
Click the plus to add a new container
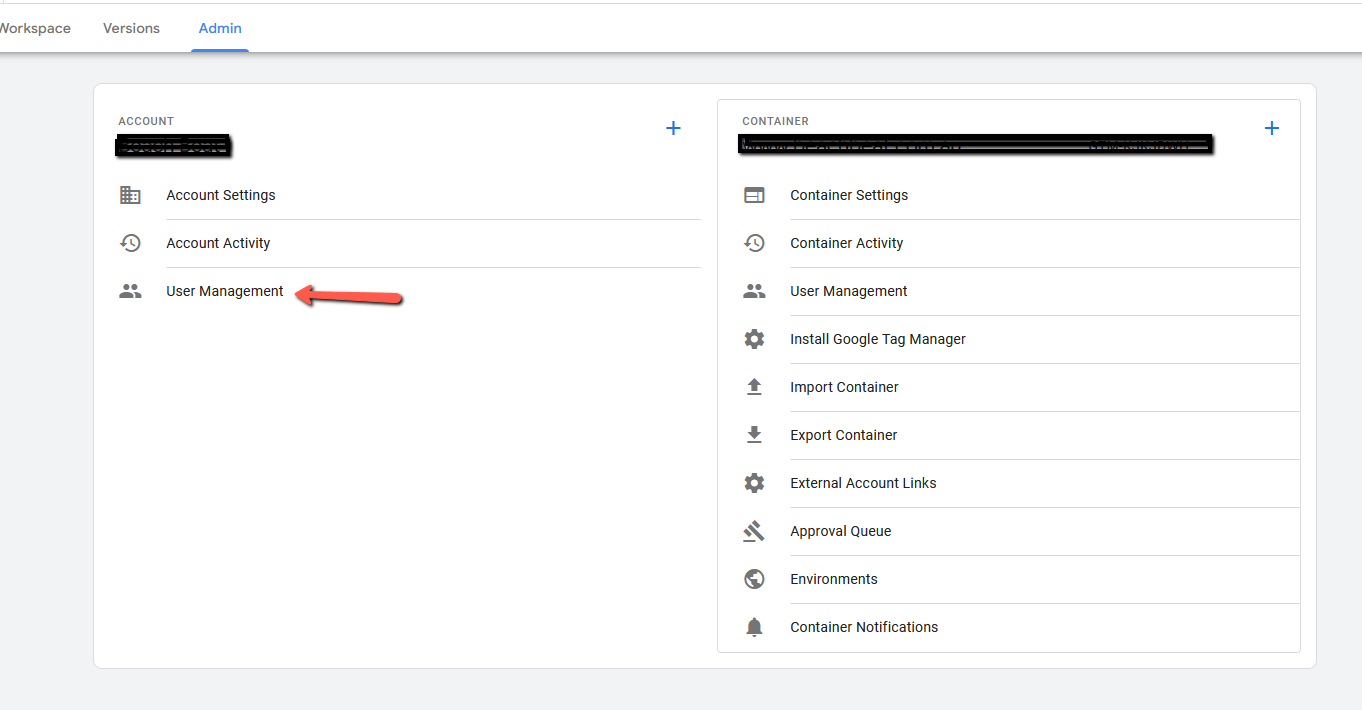pyautogui.click(x=1271, y=128)
